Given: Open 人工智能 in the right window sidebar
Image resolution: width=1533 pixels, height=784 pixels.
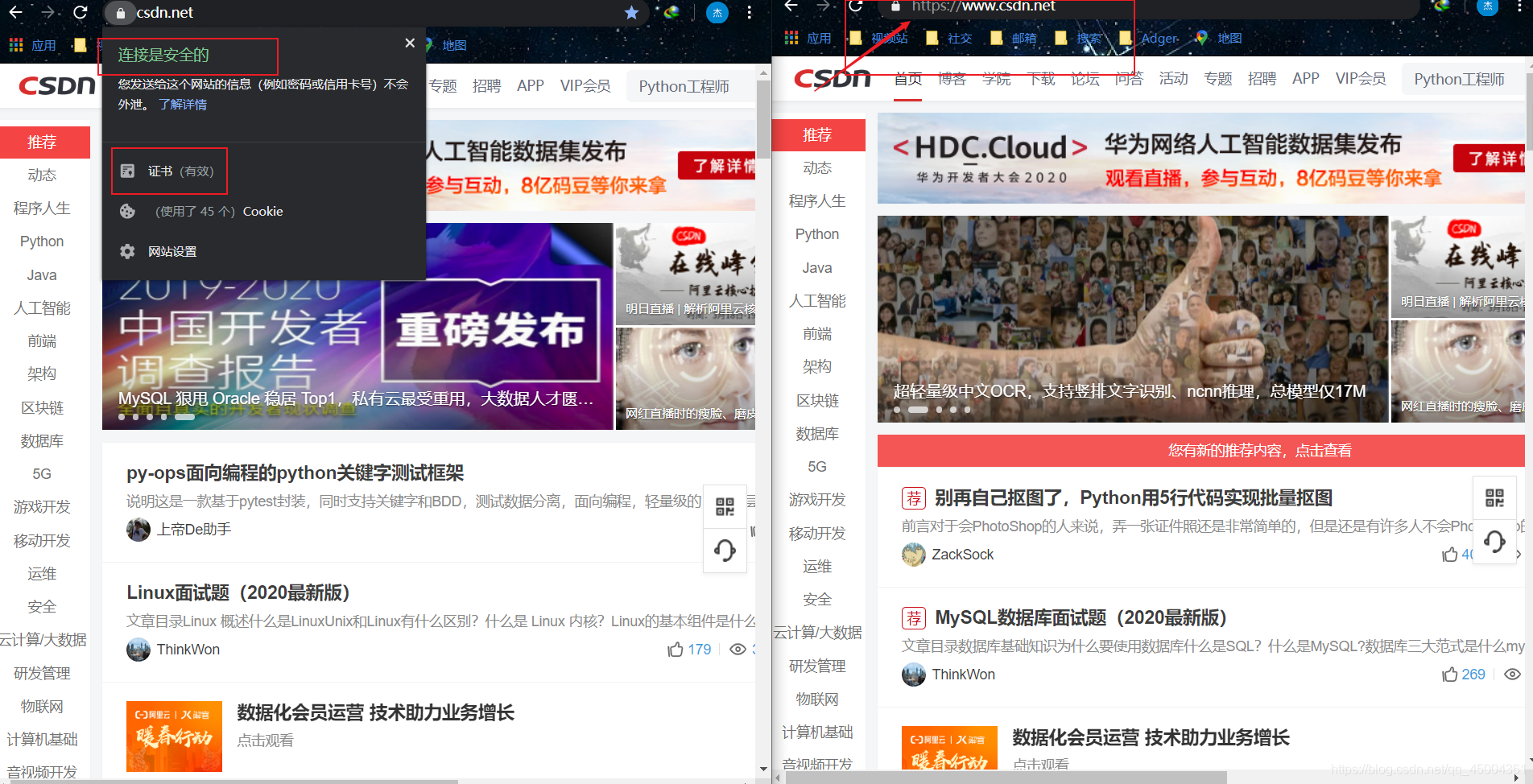Looking at the screenshot, I should pyautogui.click(x=817, y=301).
